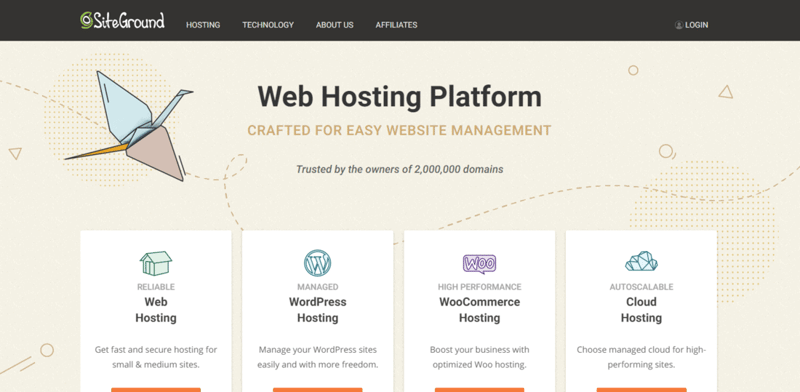The height and width of the screenshot is (392, 800).
Task: Click the purple Woo icon
Action: 479,264
